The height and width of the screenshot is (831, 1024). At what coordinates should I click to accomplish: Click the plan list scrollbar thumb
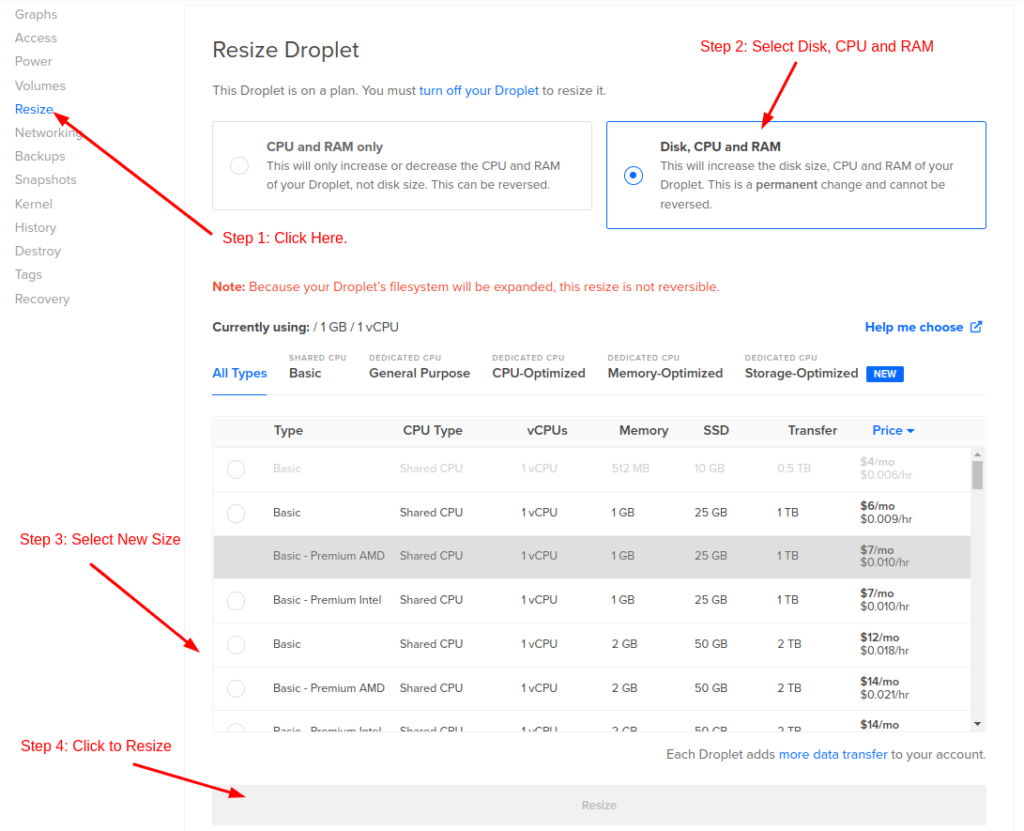pos(977,475)
